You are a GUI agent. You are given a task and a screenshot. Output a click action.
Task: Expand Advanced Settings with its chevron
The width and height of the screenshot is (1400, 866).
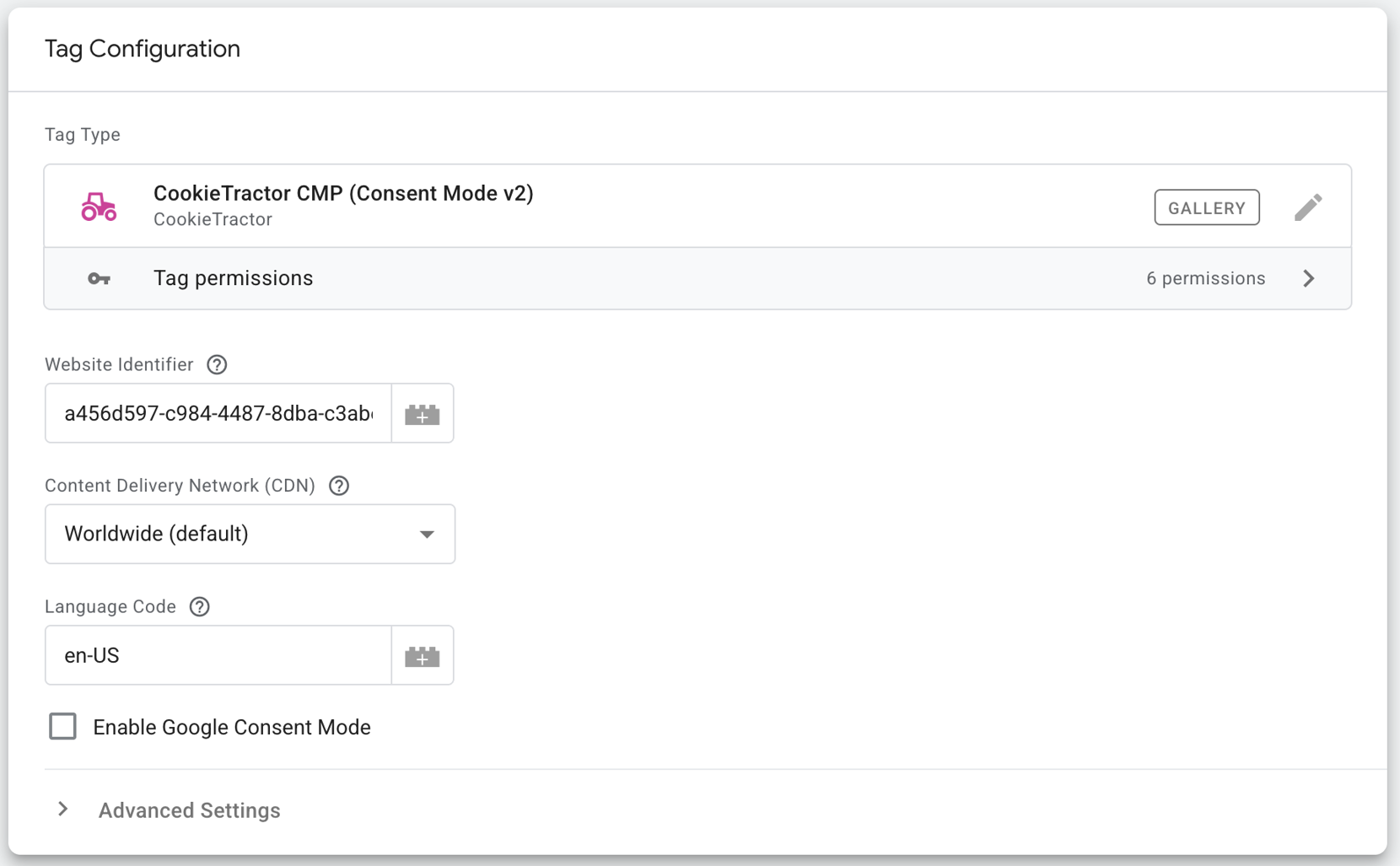[x=63, y=810]
